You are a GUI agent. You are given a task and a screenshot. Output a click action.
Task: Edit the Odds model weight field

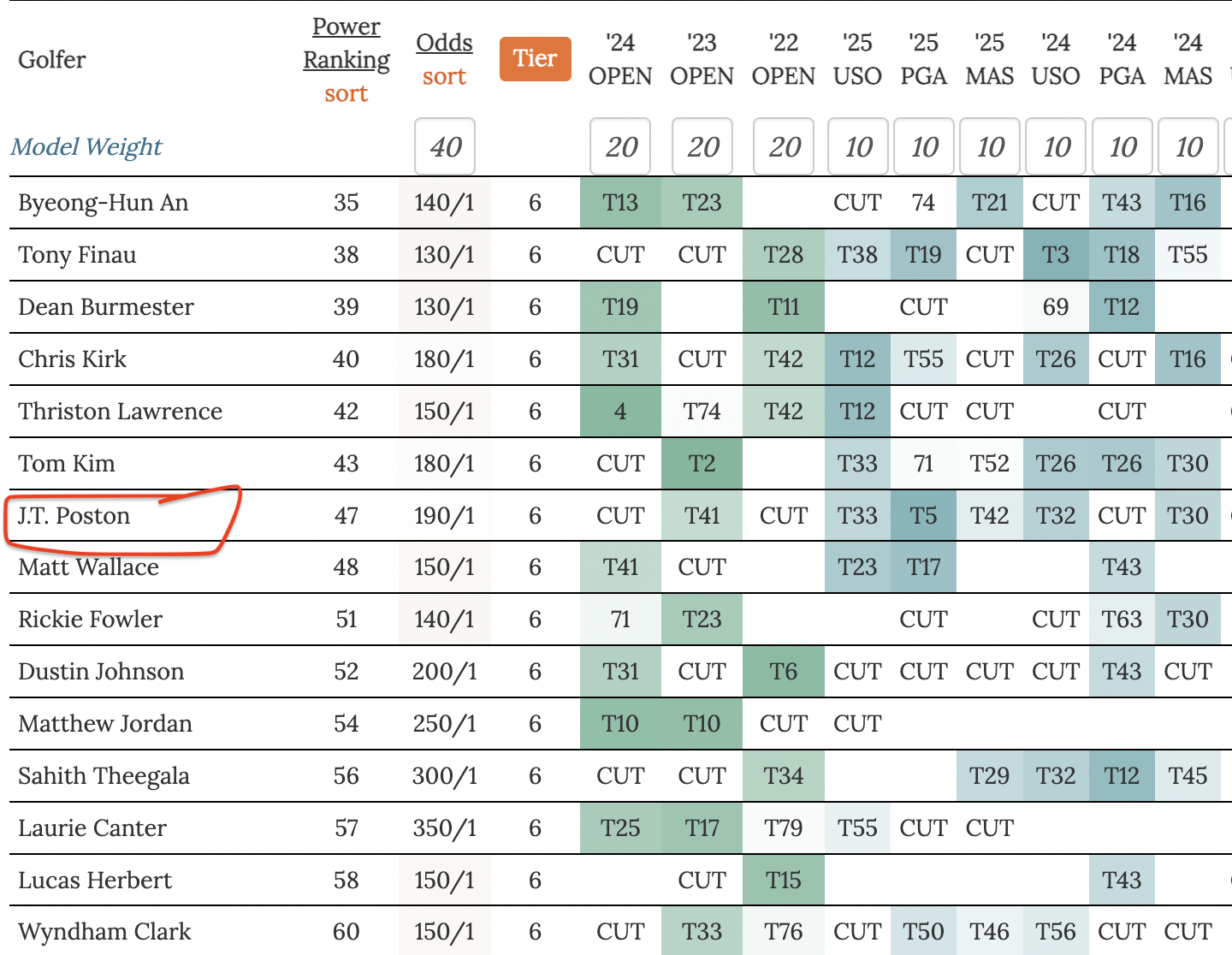point(445,147)
